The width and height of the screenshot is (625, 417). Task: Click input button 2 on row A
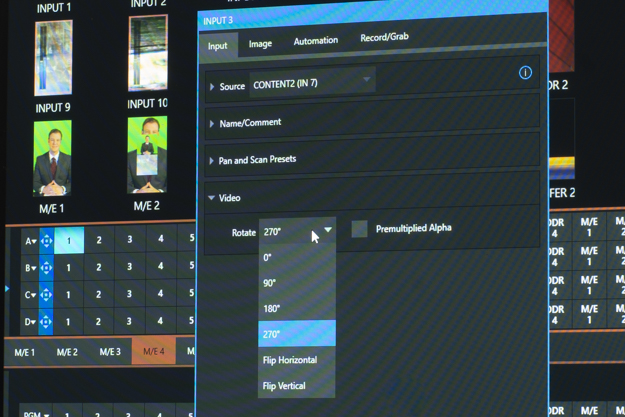pyautogui.click(x=99, y=240)
